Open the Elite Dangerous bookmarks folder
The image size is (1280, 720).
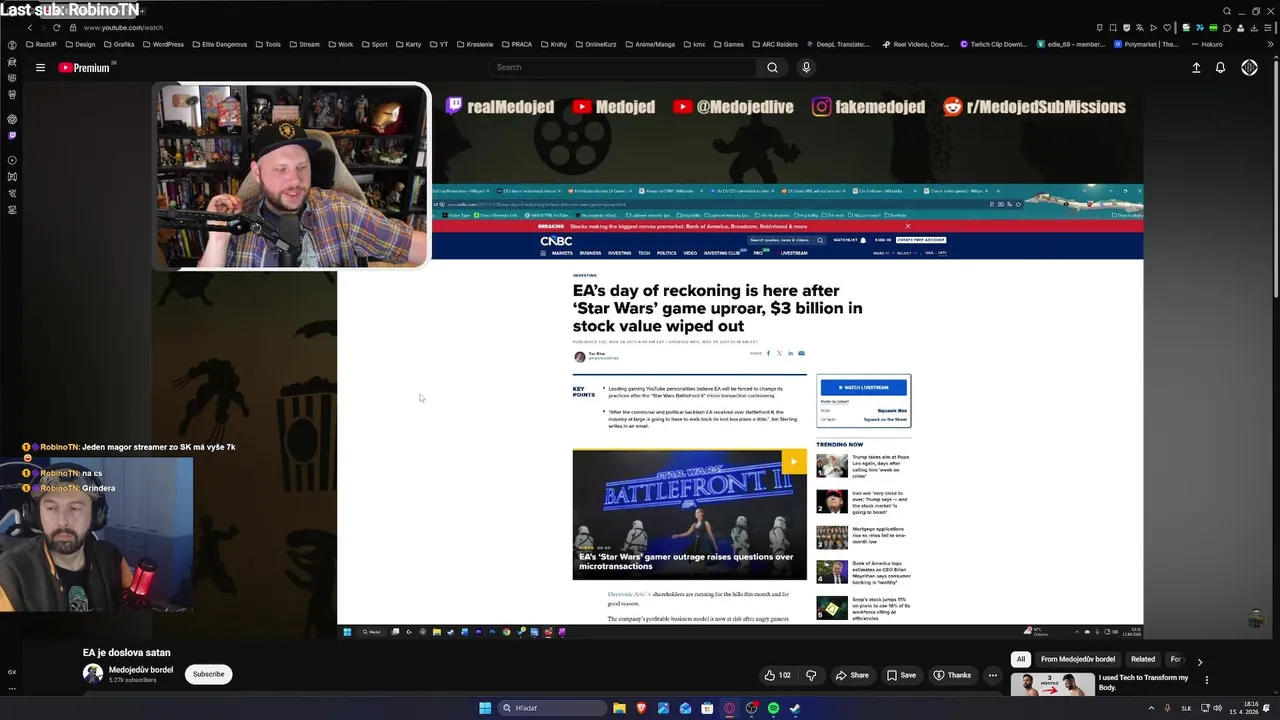(220, 44)
